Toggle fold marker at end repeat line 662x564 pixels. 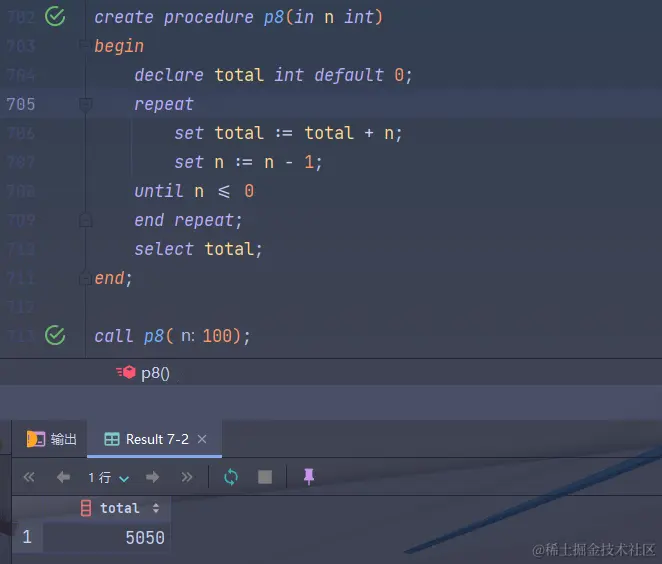85,220
